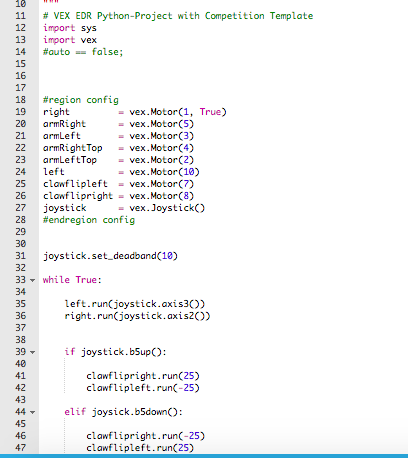Click 'clawflipleft.run(-25)' on line 42
Viewport: 408px width, 458px height.
(143, 388)
